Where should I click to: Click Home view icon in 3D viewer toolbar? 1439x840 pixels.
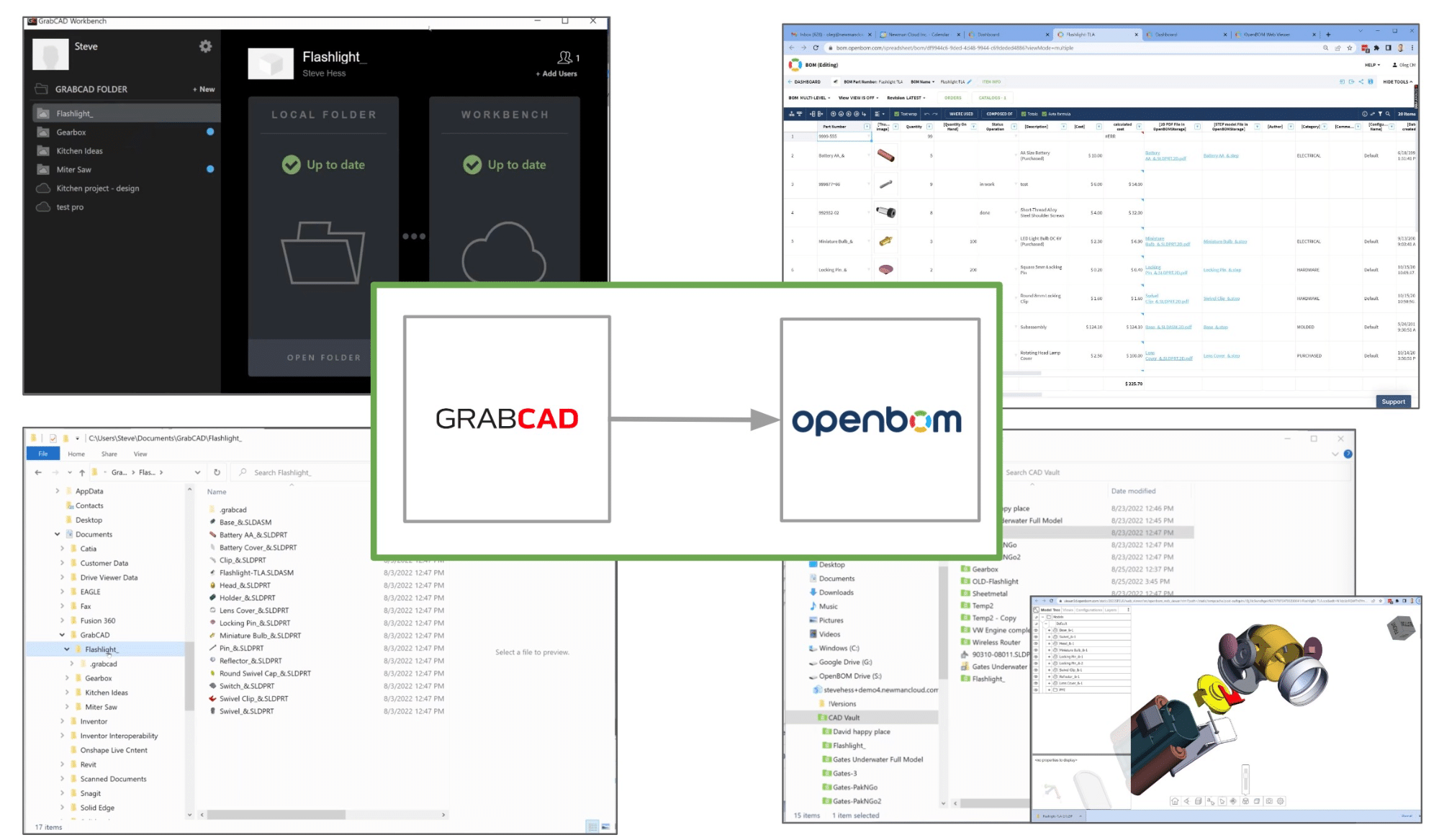click(x=1175, y=801)
